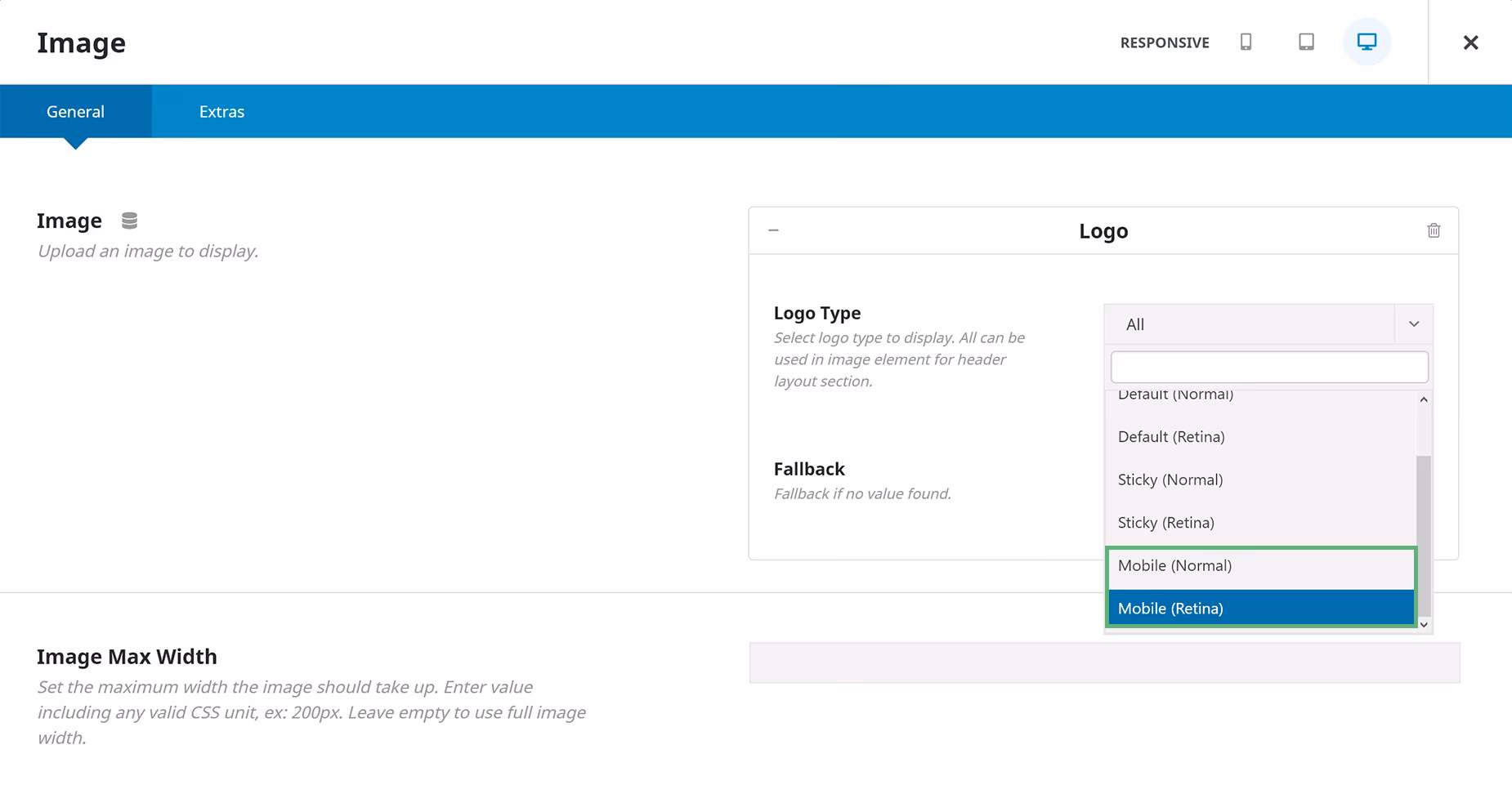
Task: Click the RESPONSIVE label in the header
Action: point(1165,42)
